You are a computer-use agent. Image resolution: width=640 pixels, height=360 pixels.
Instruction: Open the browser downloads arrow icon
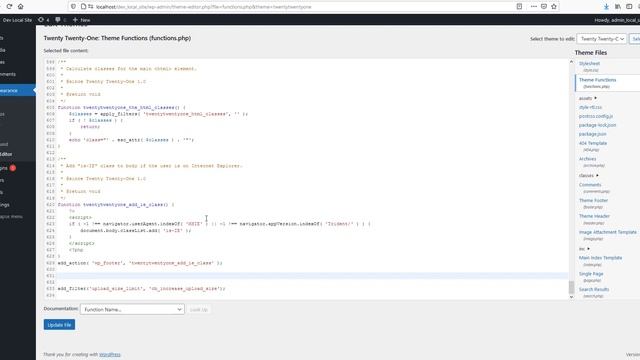(606, 7)
